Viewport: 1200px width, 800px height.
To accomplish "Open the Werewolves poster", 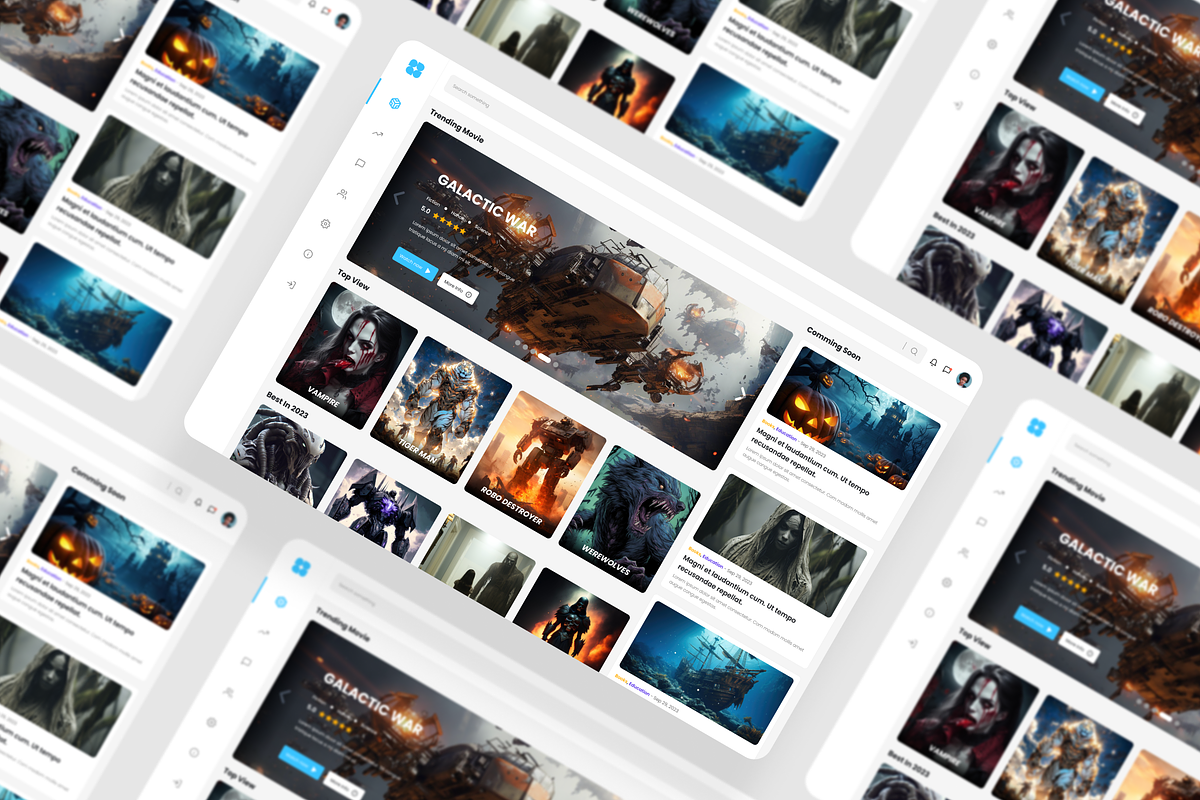I will tap(629, 519).
